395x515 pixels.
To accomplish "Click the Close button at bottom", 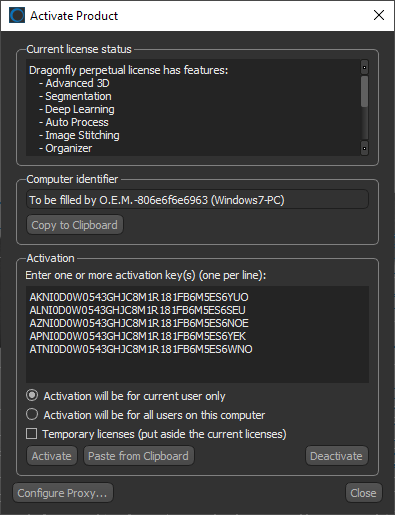I will coord(363,493).
